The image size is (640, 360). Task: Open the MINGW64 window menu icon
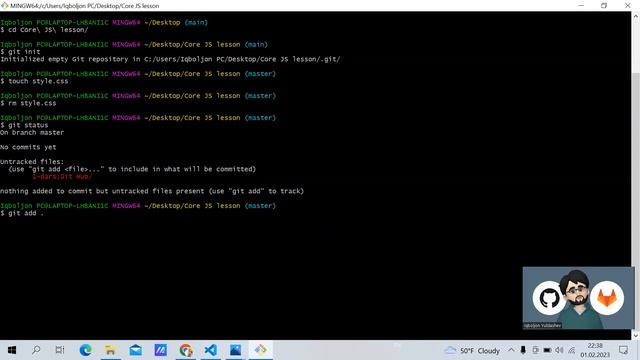tap(4, 6)
